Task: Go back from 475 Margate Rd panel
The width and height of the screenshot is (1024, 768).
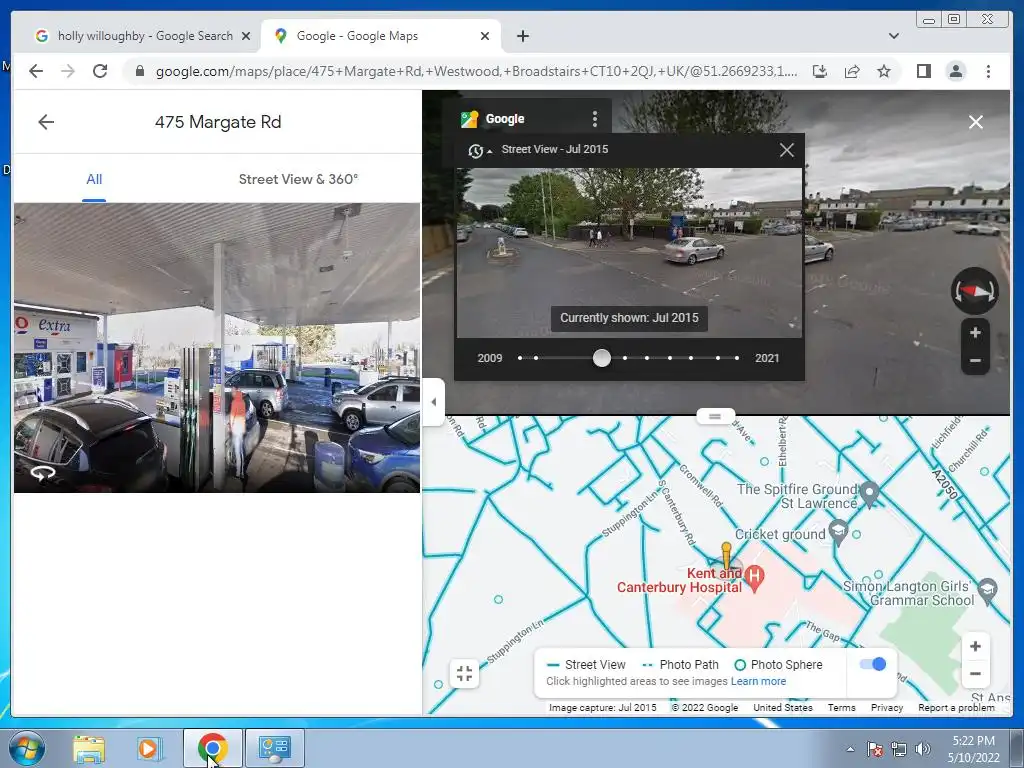Action: click(x=46, y=122)
